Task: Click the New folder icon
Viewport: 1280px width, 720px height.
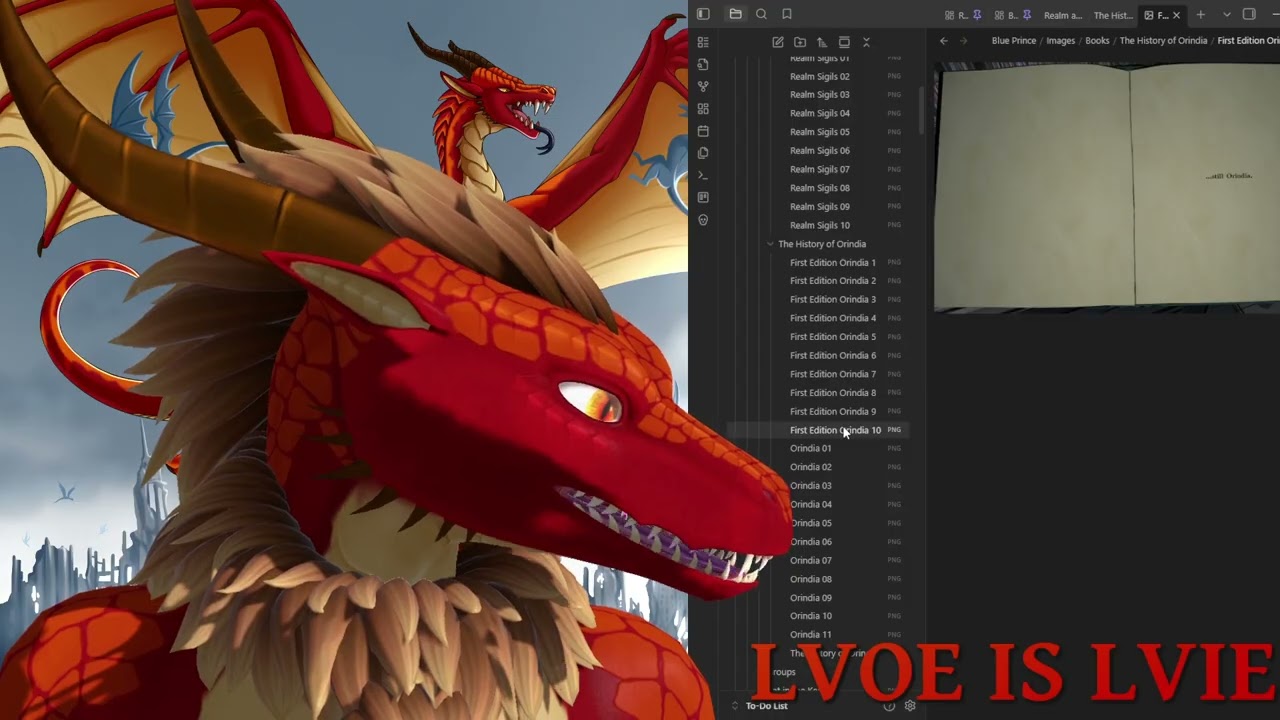Action: [x=800, y=42]
